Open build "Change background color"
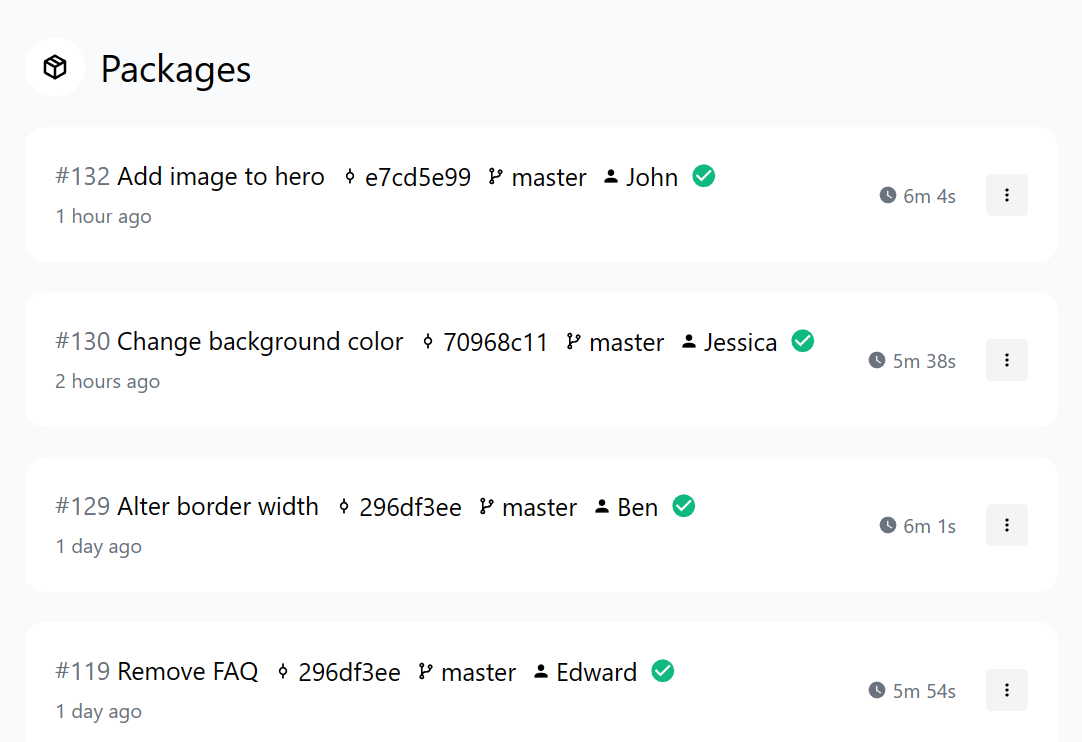This screenshot has height=742, width=1082. [x=260, y=342]
